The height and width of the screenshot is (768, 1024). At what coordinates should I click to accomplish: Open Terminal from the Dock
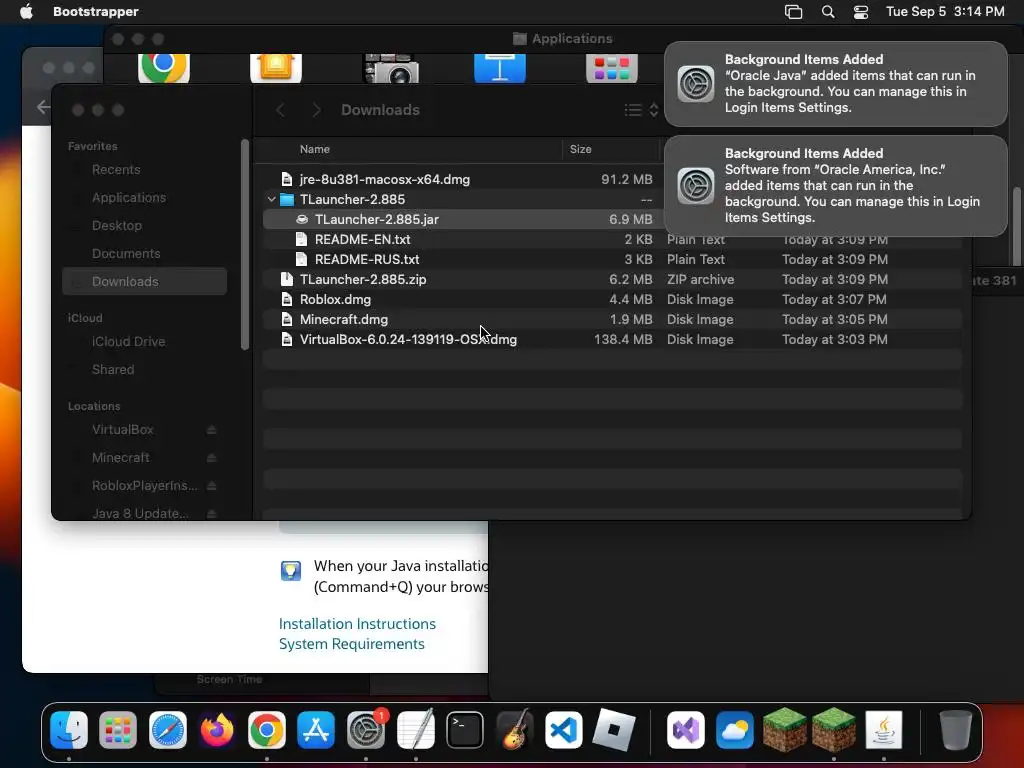pyautogui.click(x=465, y=729)
